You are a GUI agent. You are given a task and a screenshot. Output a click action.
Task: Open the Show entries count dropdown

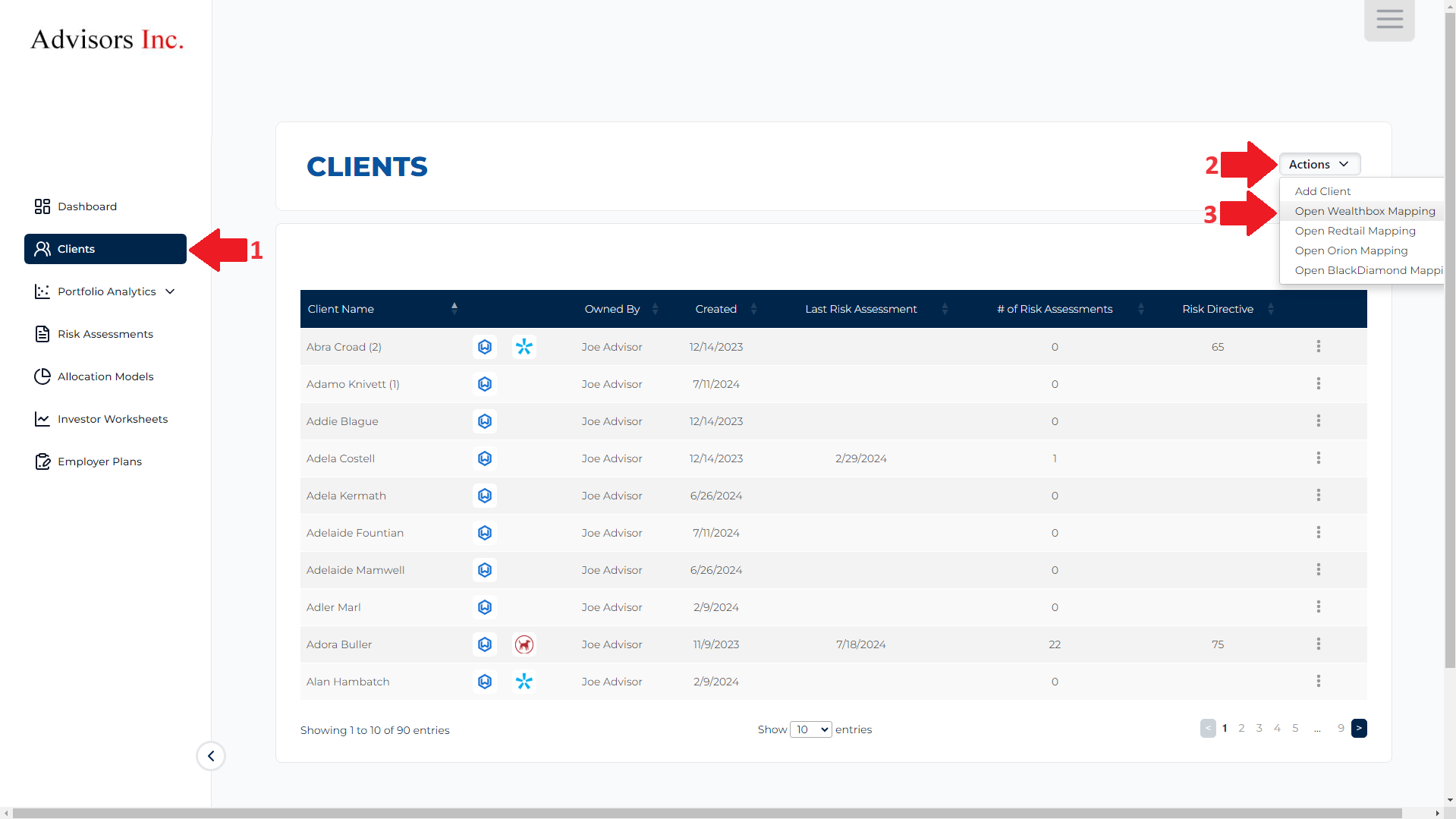[810, 729]
